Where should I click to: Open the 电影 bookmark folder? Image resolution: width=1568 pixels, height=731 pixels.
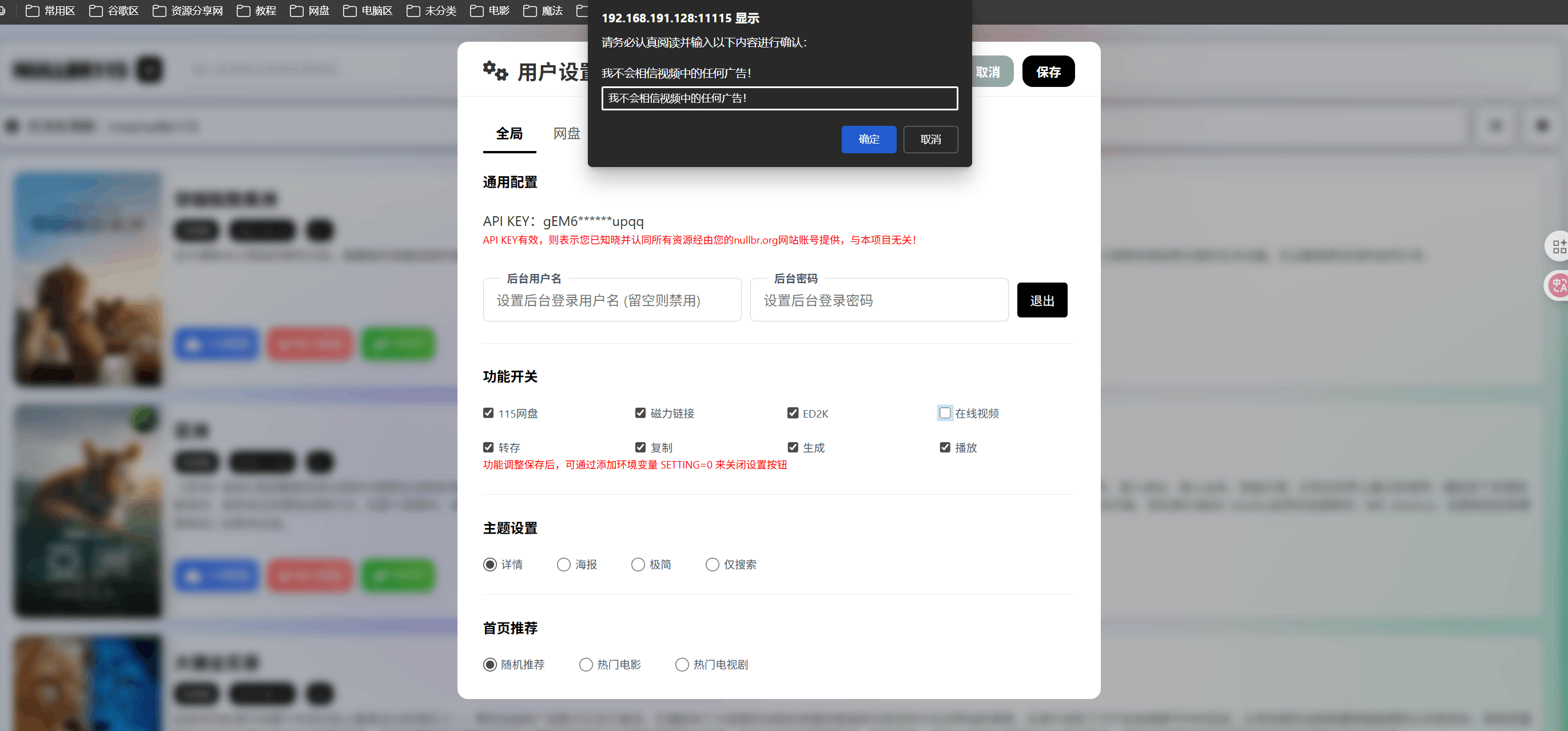490,11
